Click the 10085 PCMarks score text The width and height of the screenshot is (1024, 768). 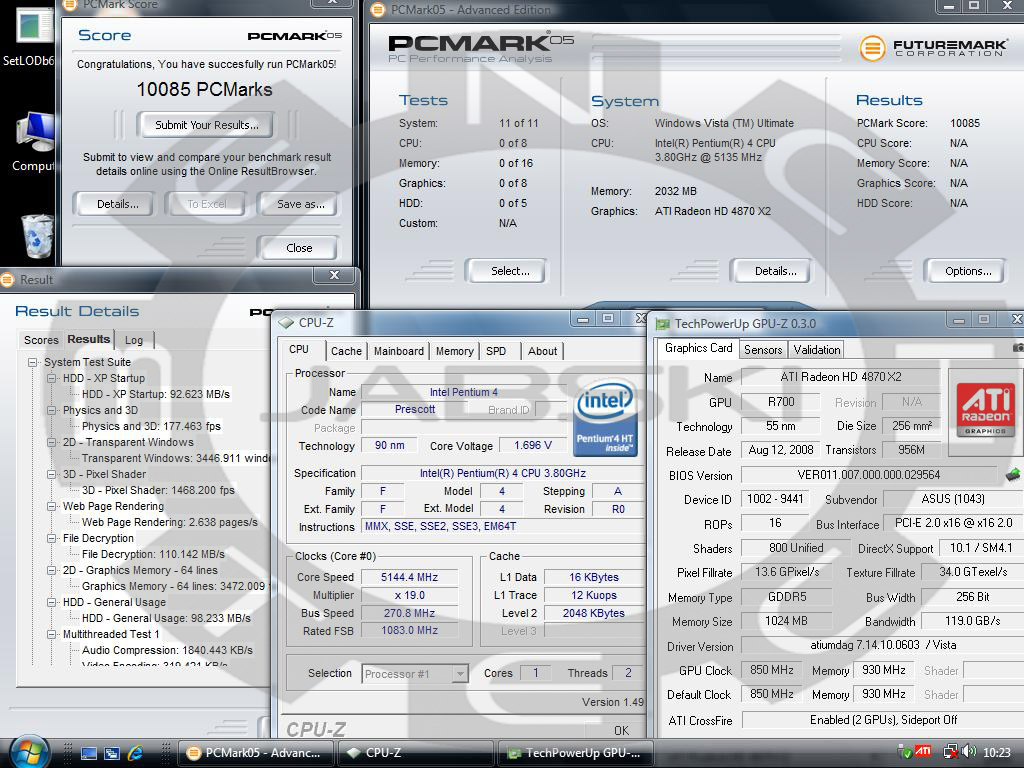tap(204, 89)
